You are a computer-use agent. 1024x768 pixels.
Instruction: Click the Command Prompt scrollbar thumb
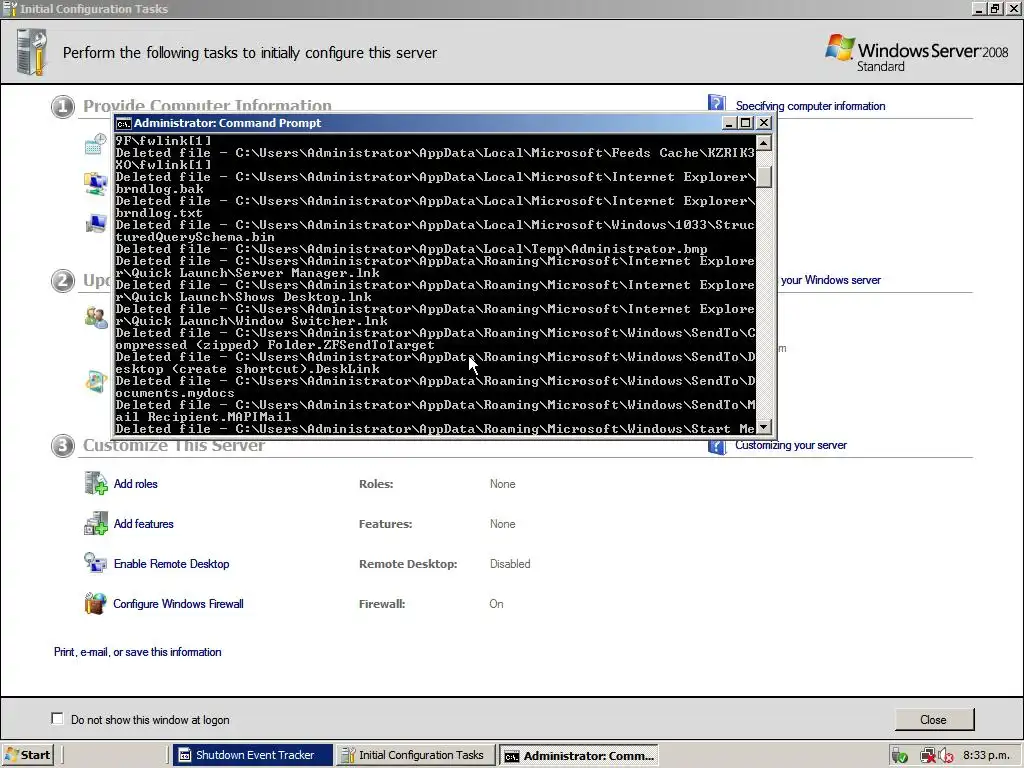pos(763,176)
